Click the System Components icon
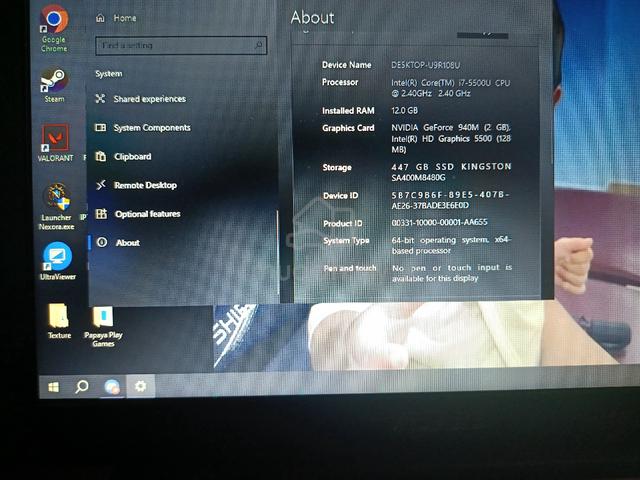640x480 pixels. click(x=100, y=127)
